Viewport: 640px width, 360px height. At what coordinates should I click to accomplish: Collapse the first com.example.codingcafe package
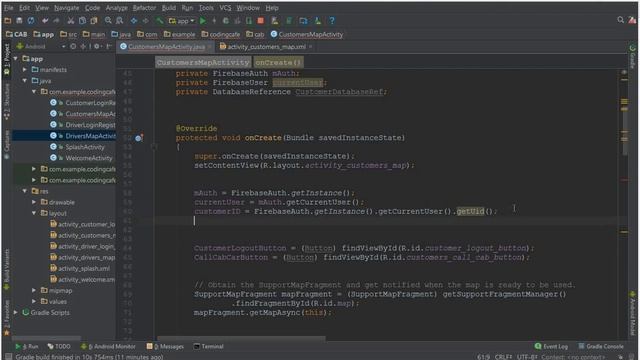[34, 92]
